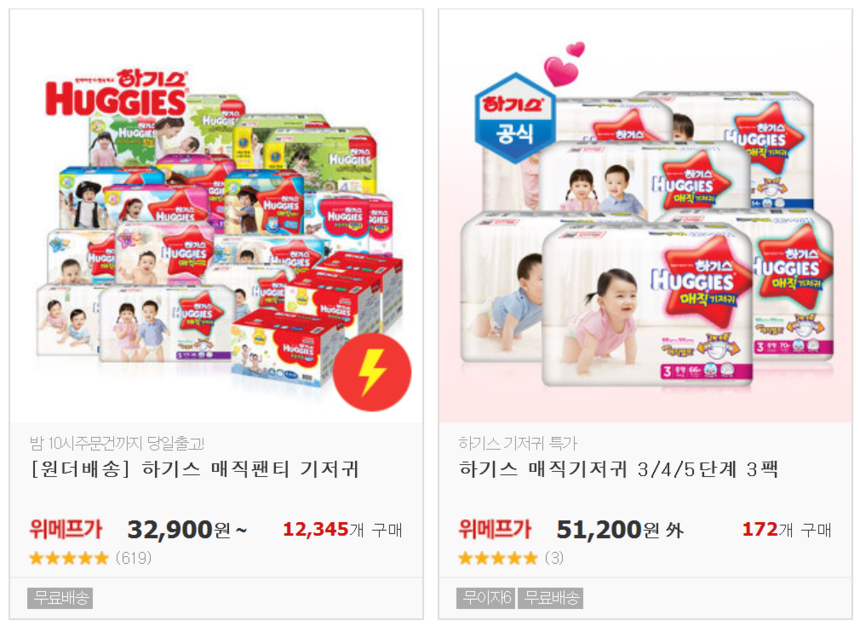Click the 무이자6 installment tag
This screenshot has width=860, height=626.
(x=486, y=598)
